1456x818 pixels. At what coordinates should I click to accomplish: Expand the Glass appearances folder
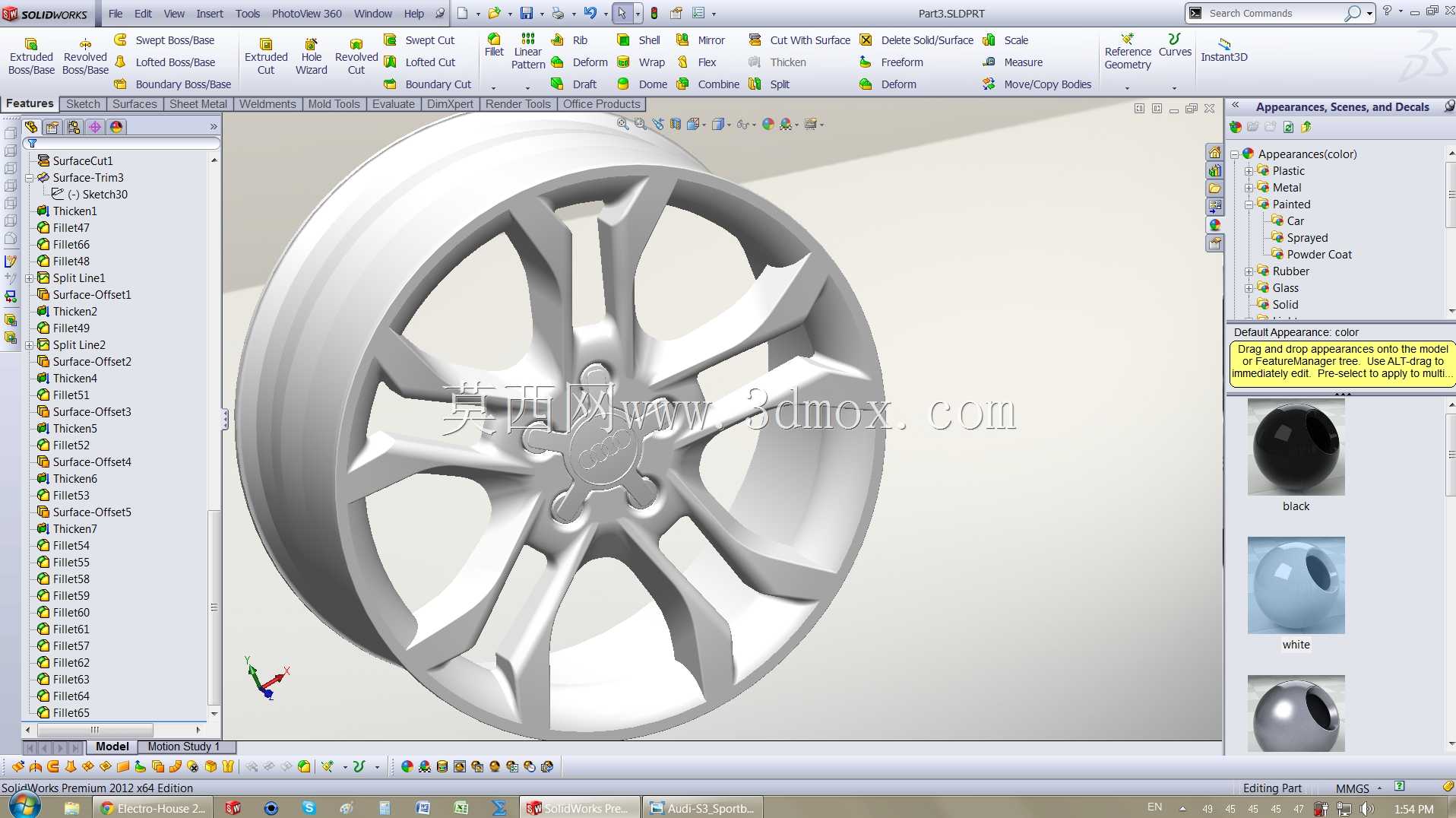pyautogui.click(x=1249, y=288)
